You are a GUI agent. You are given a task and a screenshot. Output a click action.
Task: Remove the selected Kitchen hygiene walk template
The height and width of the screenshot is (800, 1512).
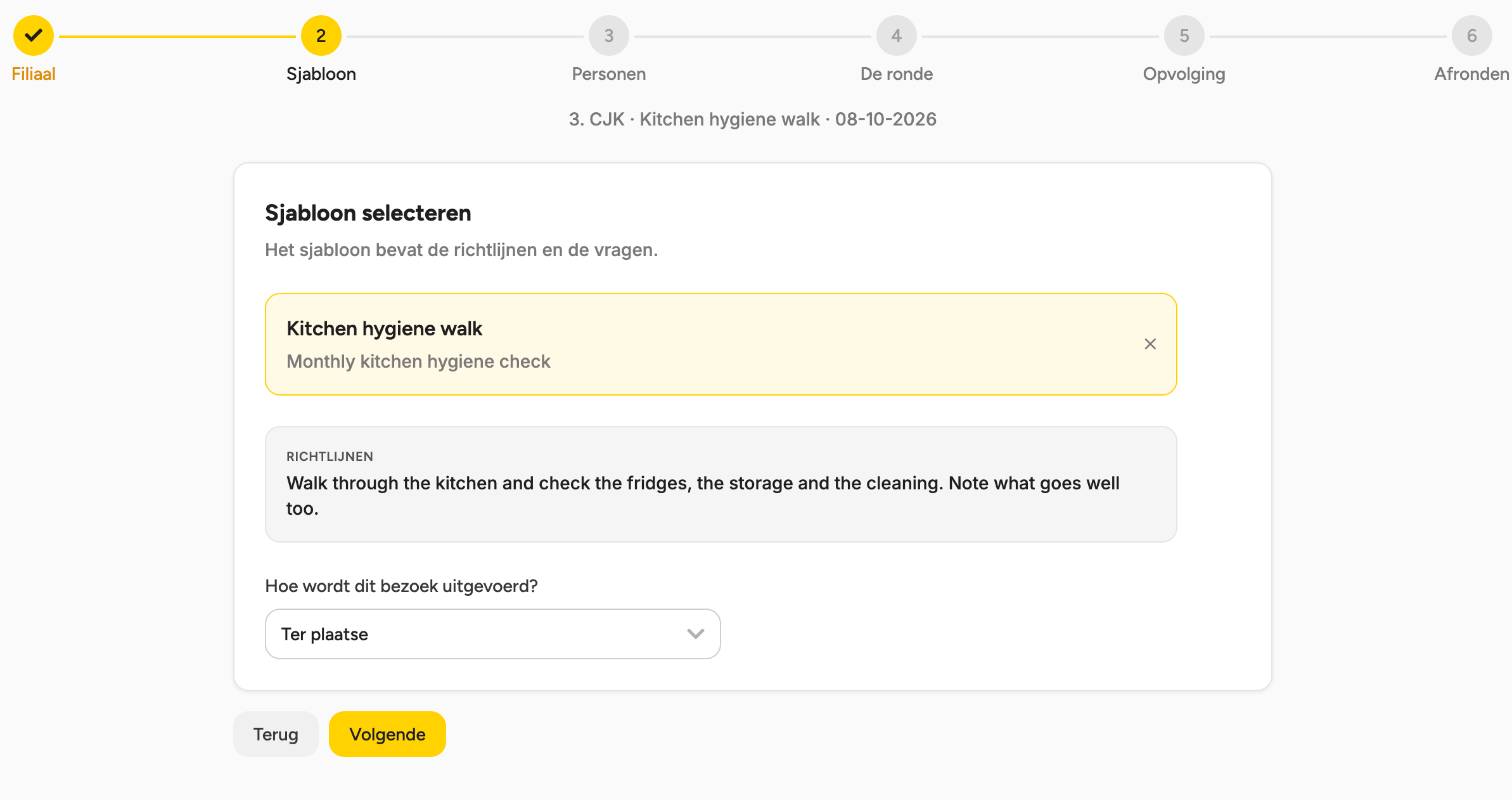(1150, 344)
